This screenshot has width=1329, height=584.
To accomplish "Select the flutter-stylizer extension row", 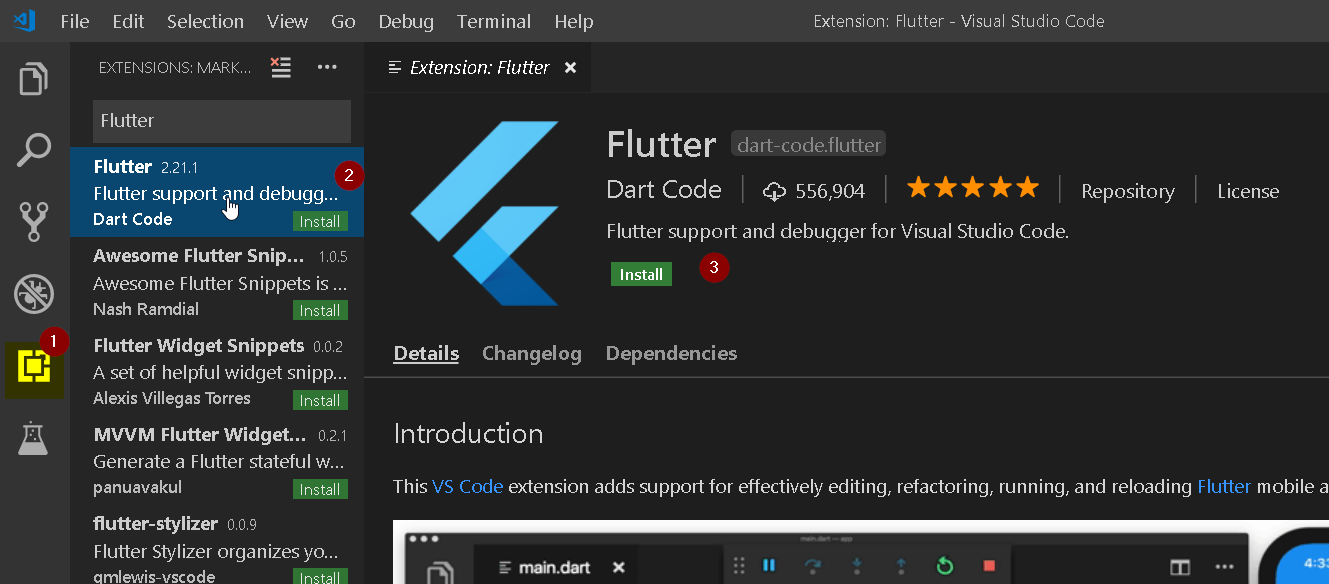I will pos(217,545).
